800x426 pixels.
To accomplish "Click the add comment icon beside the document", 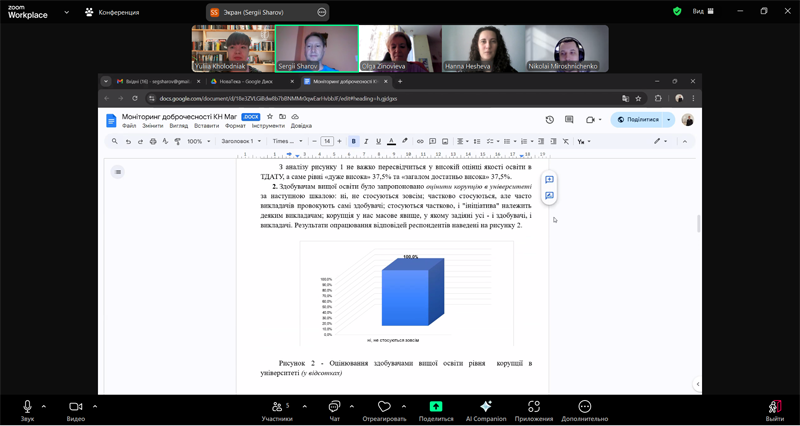I will [549, 180].
